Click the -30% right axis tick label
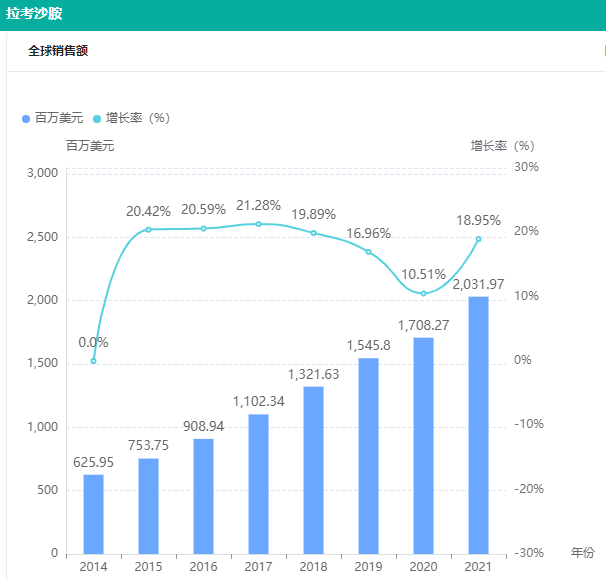The image size is (606, 580). [x=529, y=553]
